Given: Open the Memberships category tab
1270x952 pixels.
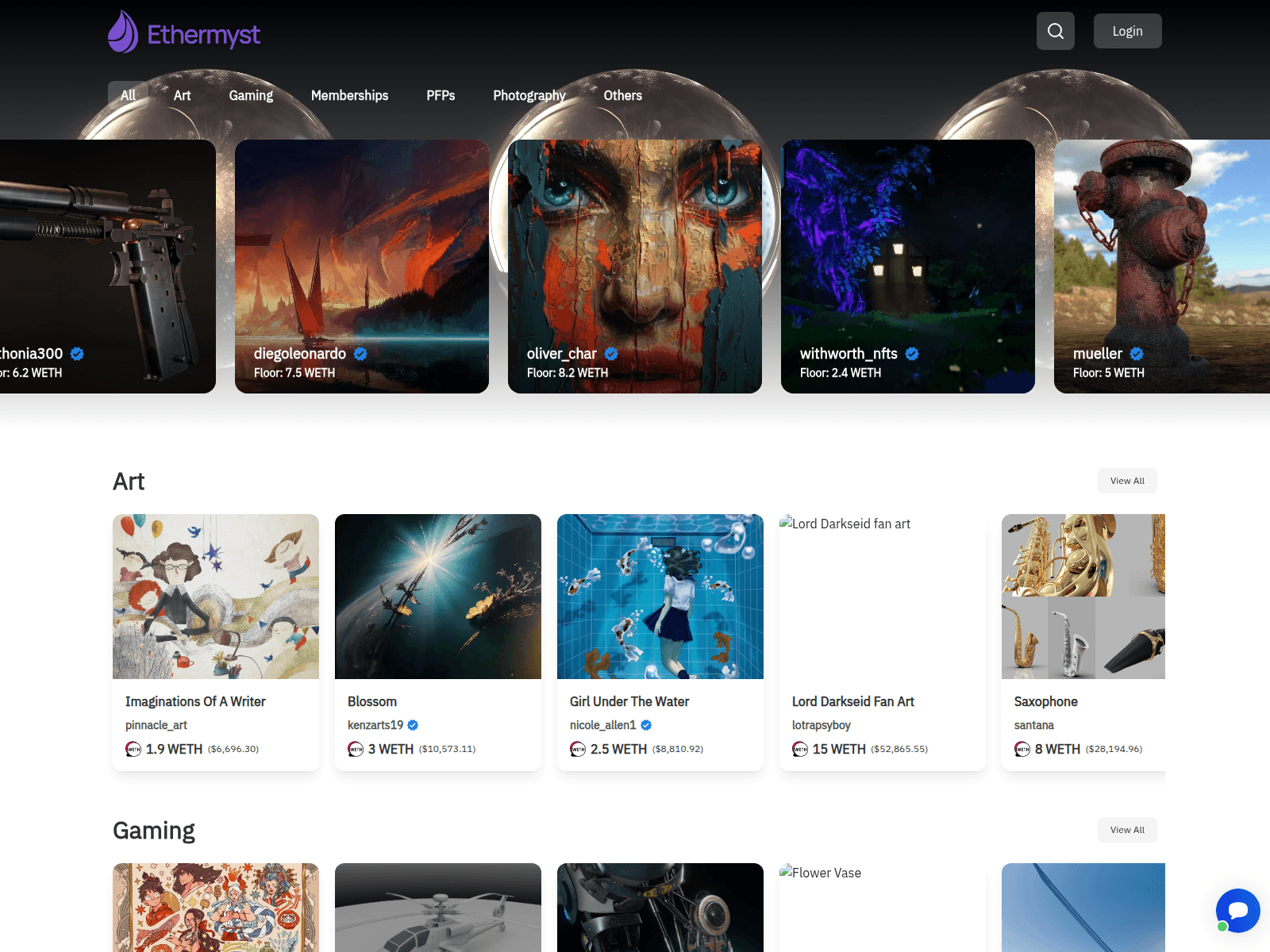Looking at the screenshot, I should [349, 95].
